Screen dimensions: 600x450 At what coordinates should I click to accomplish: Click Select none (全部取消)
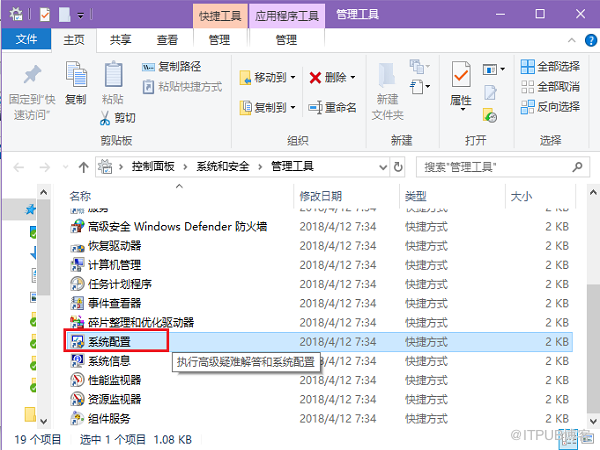coord(550,87)
